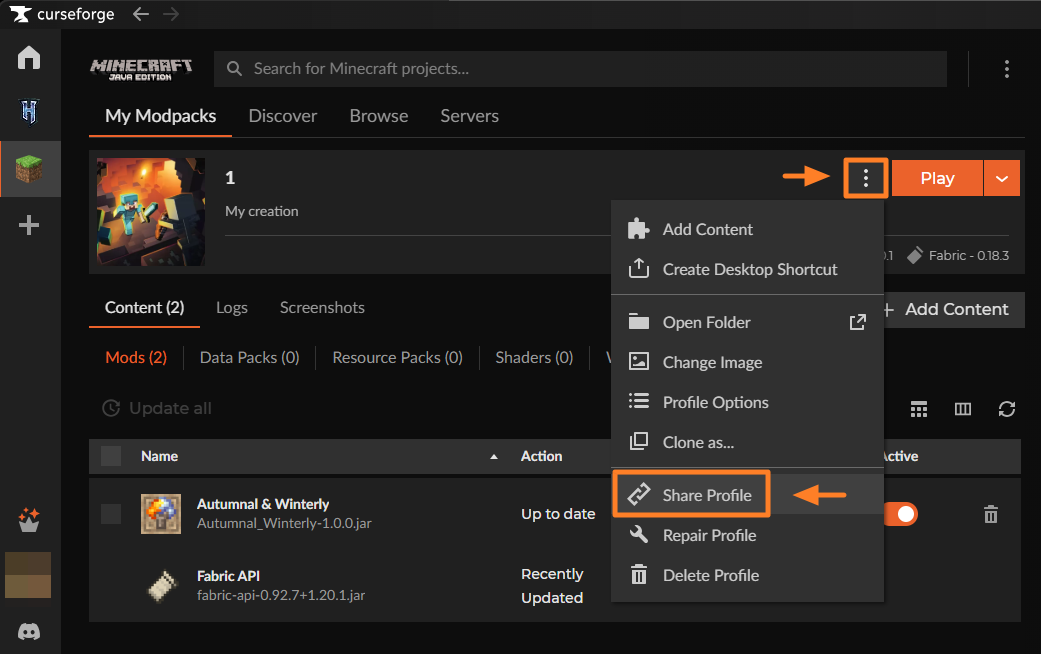Select the Minecraft grass block icon
The image size is (1041, 654).
point(29,169)
